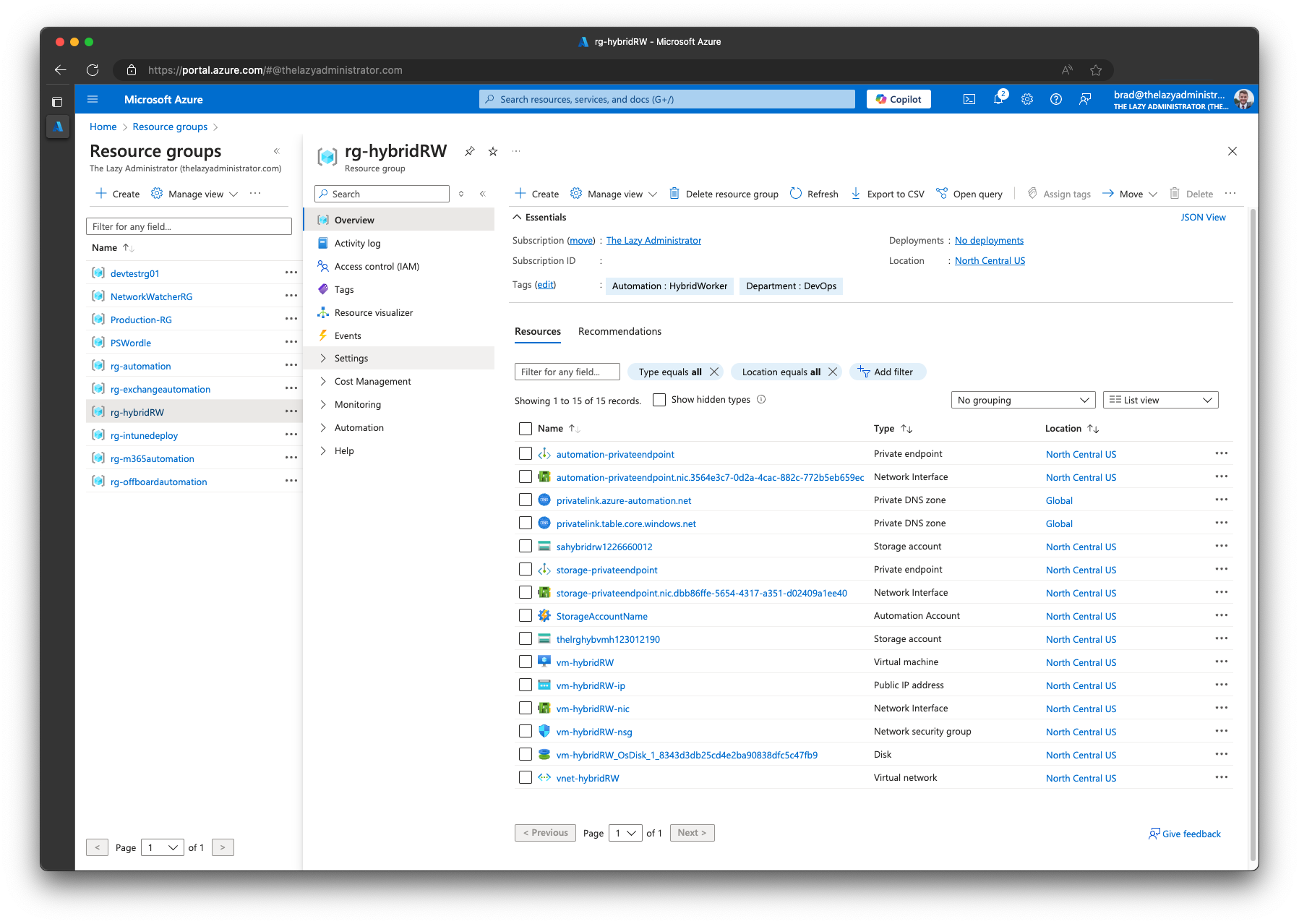Open the No grouping dropdown
1299x924 pixels.
[1023, 400]
